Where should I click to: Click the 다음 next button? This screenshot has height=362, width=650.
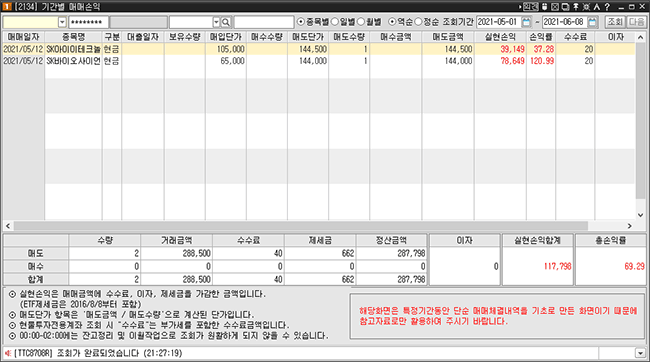(636, 22)
